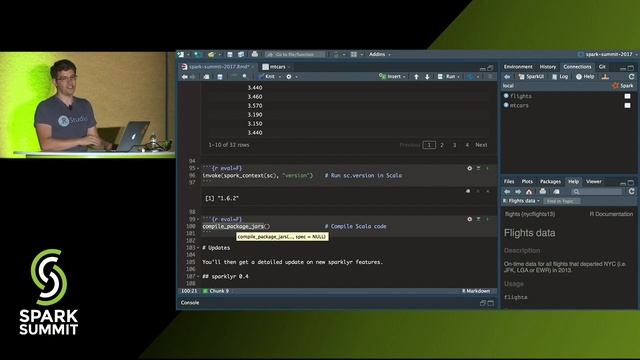The image size is (640, 360).
Task: Click chunk options gear on line 95 chunk
Action: coord(469,168)
